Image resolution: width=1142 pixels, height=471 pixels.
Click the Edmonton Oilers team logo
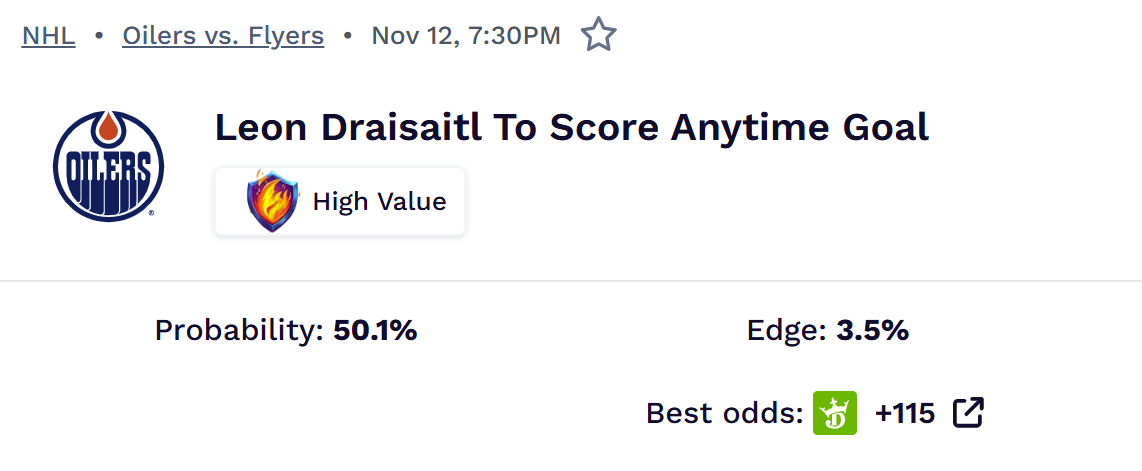click(107, 166)
